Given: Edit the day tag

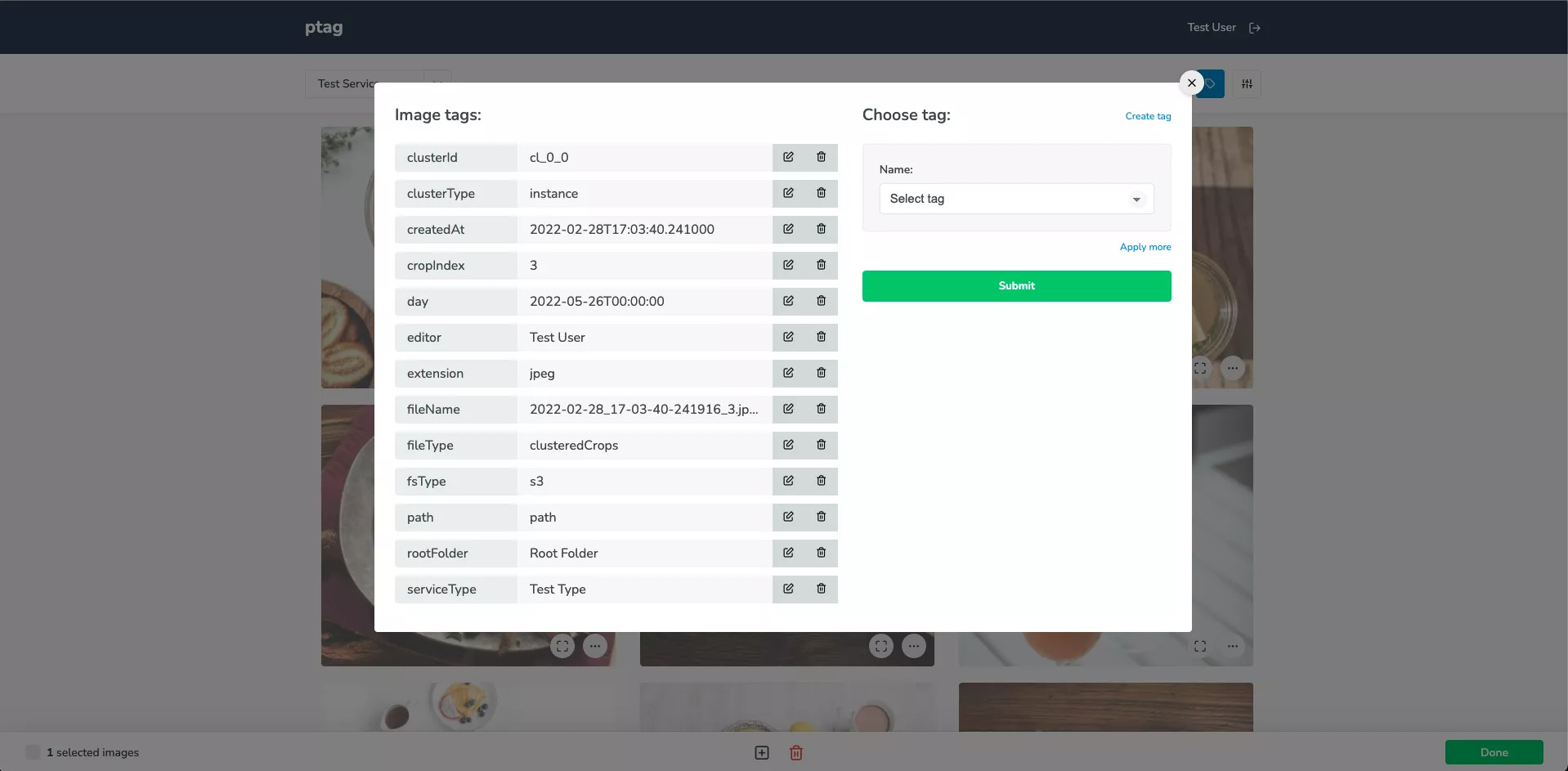Looking at the screenshot, I should point(788,301).
